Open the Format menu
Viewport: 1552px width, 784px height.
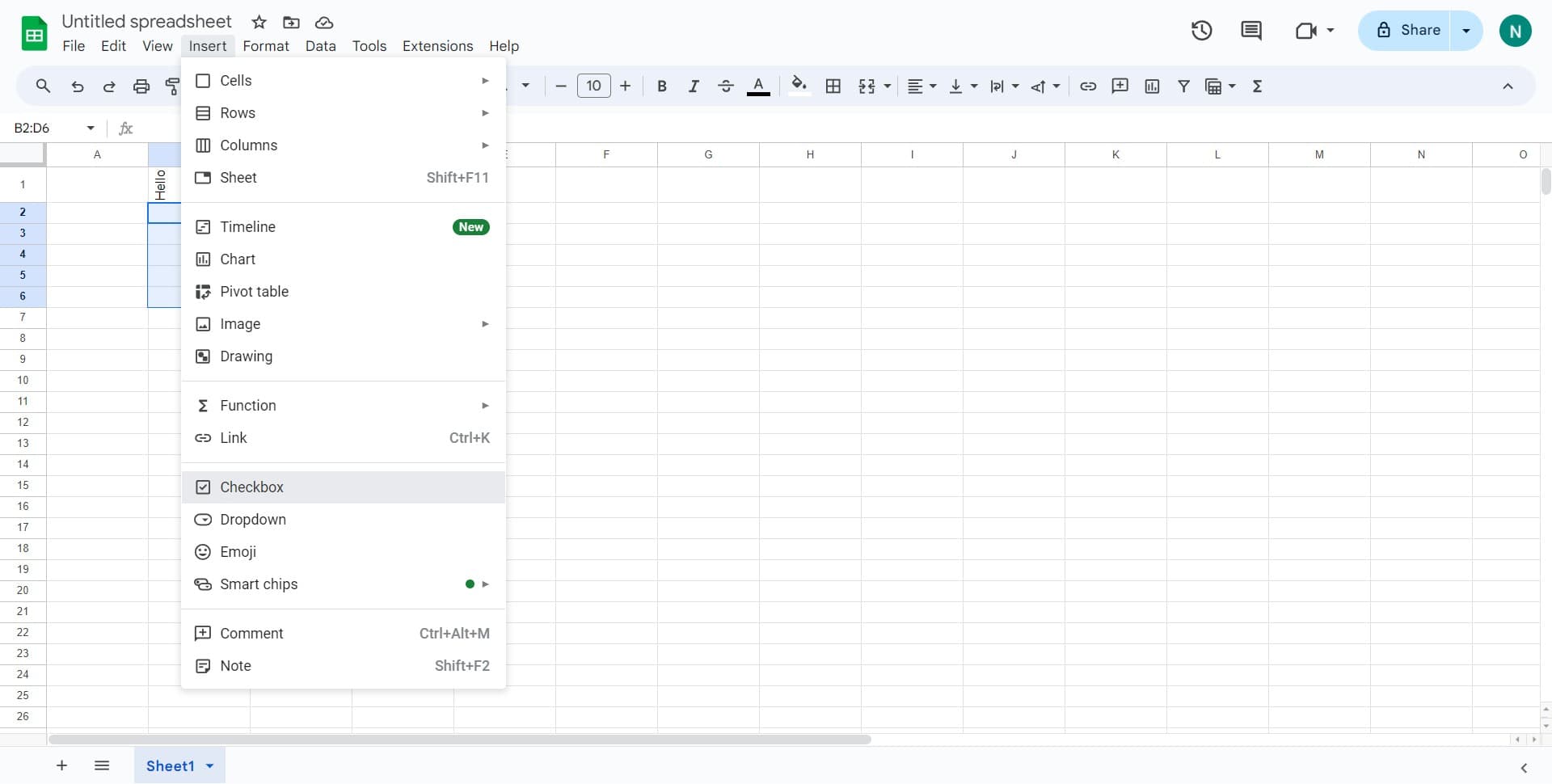pyautogui.click(x=266, y=46)
